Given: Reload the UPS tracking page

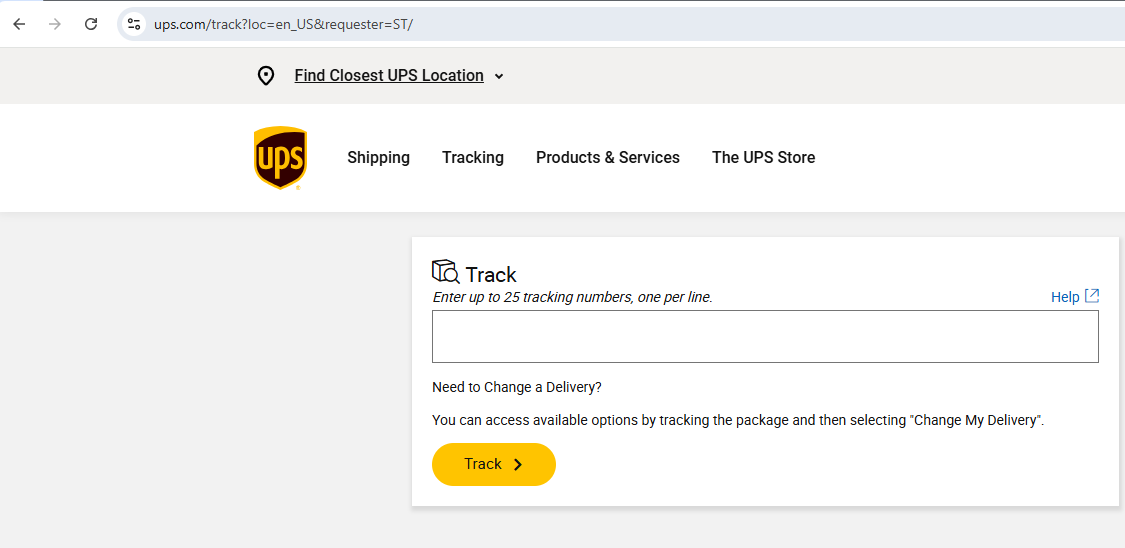Looking at the screenshot, I should tap(91, 24).
